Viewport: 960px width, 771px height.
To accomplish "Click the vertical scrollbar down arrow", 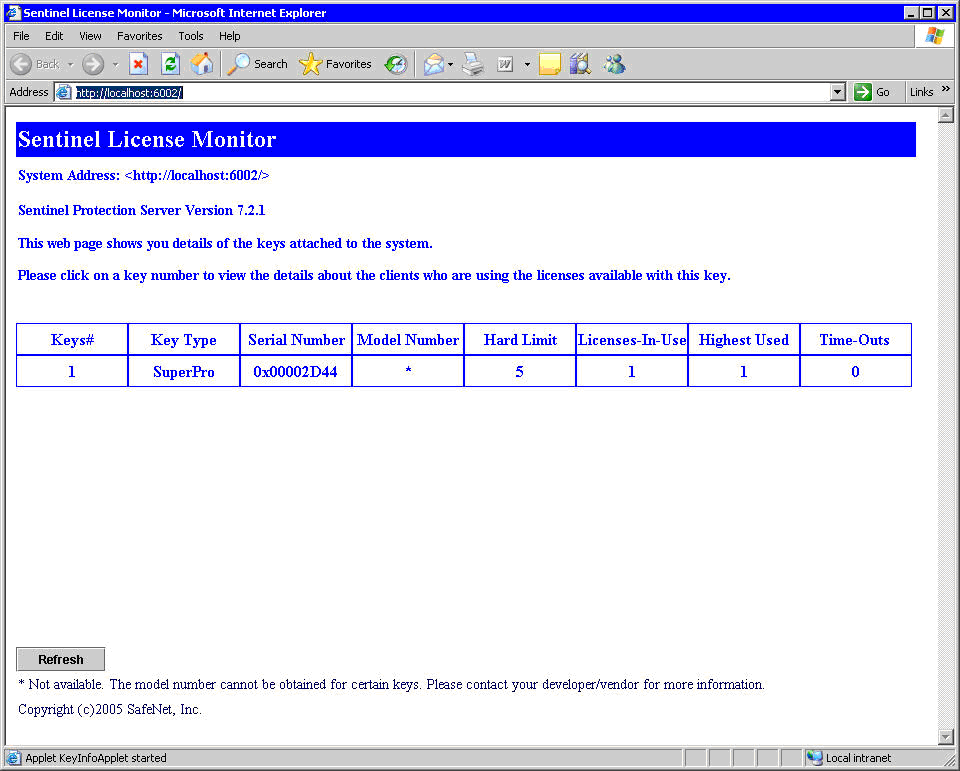I will point(945,737).
